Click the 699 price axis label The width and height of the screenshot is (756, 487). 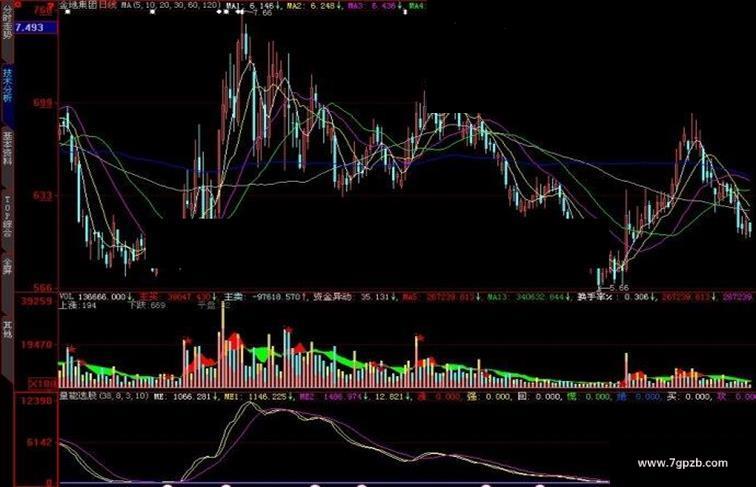[x=42, y=103]
